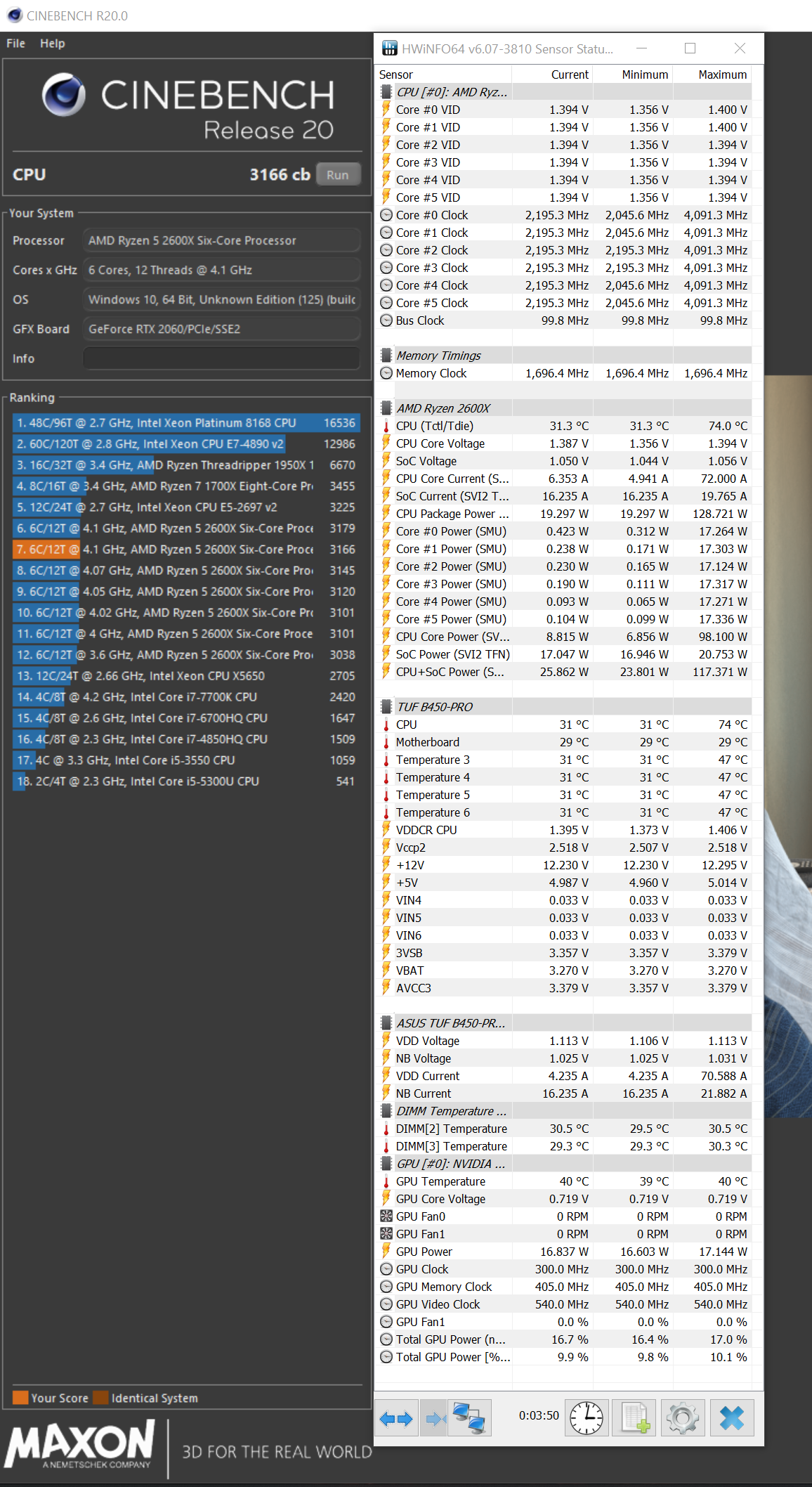Viewport: 812px width, 1487px height.
Task: Run the CPU benchmark
Action: tap(338, 174)
